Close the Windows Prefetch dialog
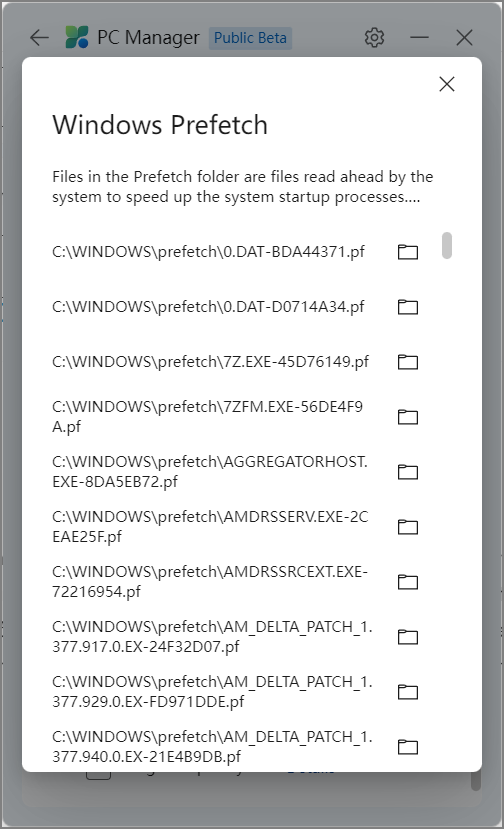Screen dimensions: 504x829 [x=447, y=84]
